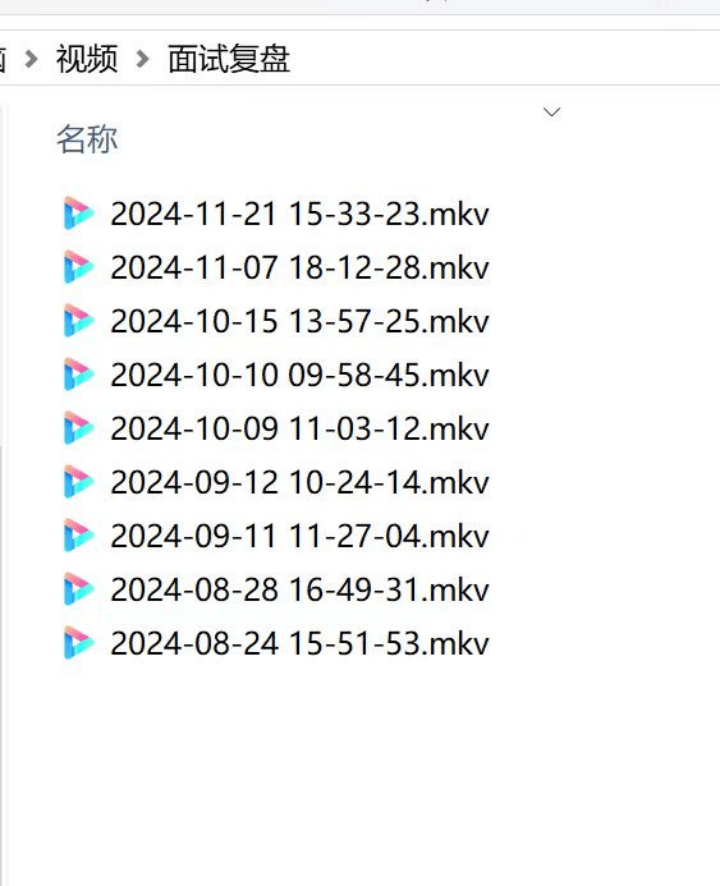Expand the breadcrumb arrow after 视频
This screenshot has width=720, height=886.
pyautogui.click(x=143, y=58)
